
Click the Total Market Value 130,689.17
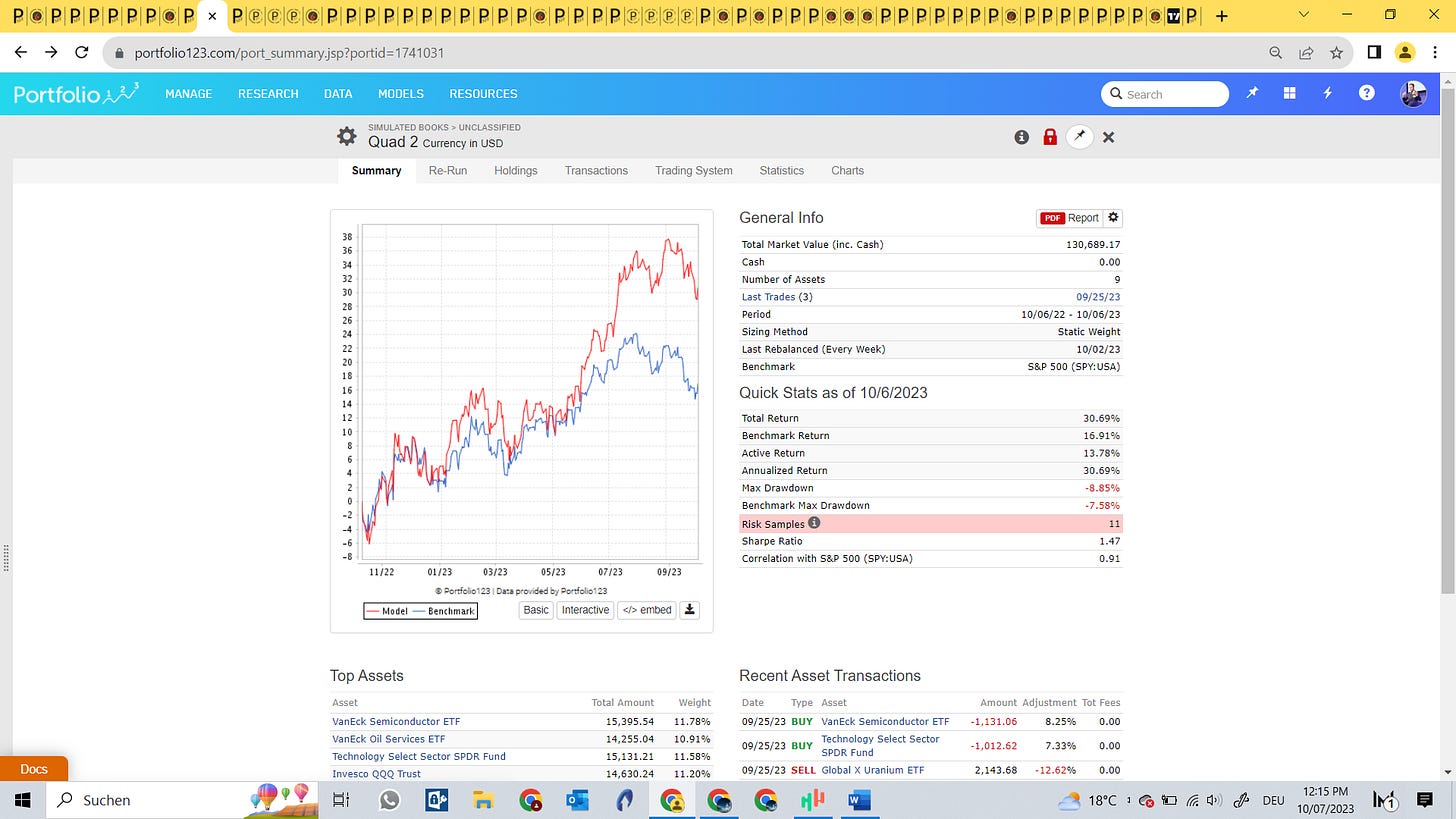(x=1093, y=244)
